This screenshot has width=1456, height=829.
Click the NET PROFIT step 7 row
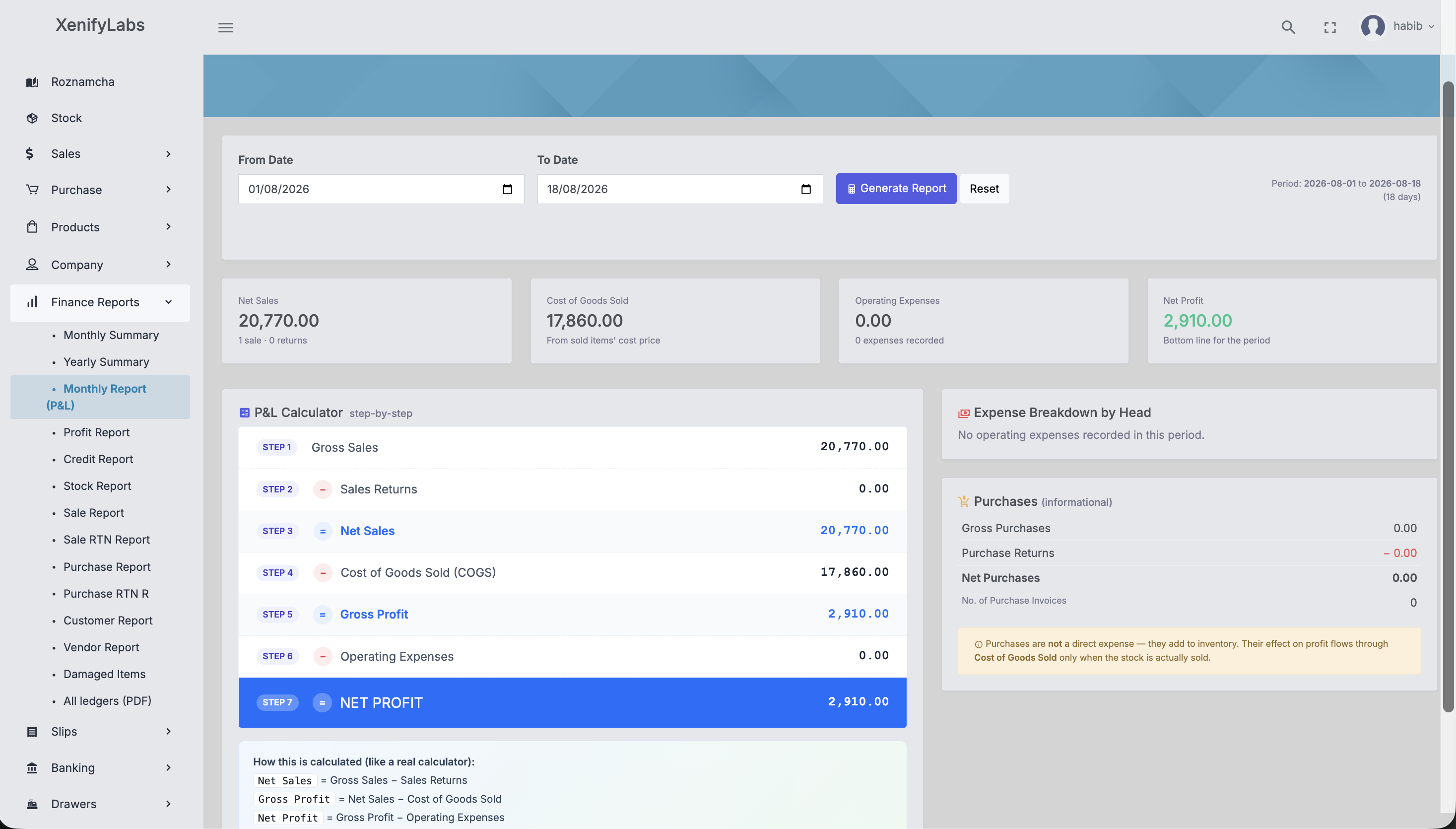tap(572, 702)
